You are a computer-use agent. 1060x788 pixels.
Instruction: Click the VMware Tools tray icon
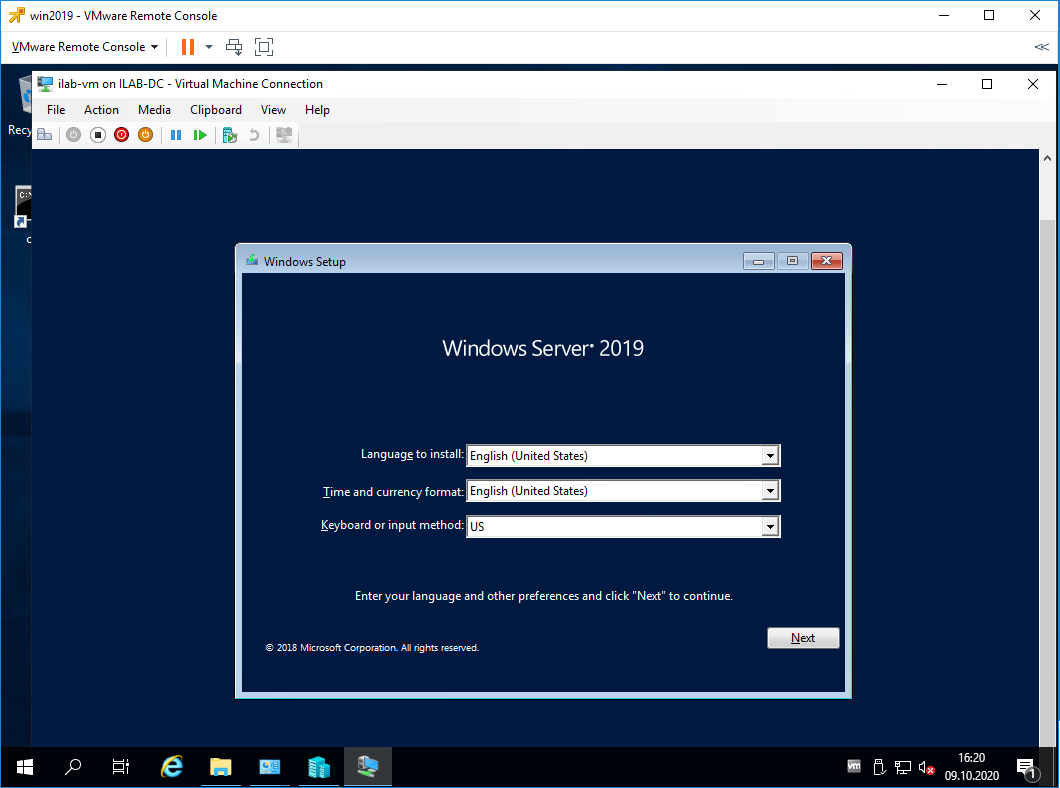[854, 767]
